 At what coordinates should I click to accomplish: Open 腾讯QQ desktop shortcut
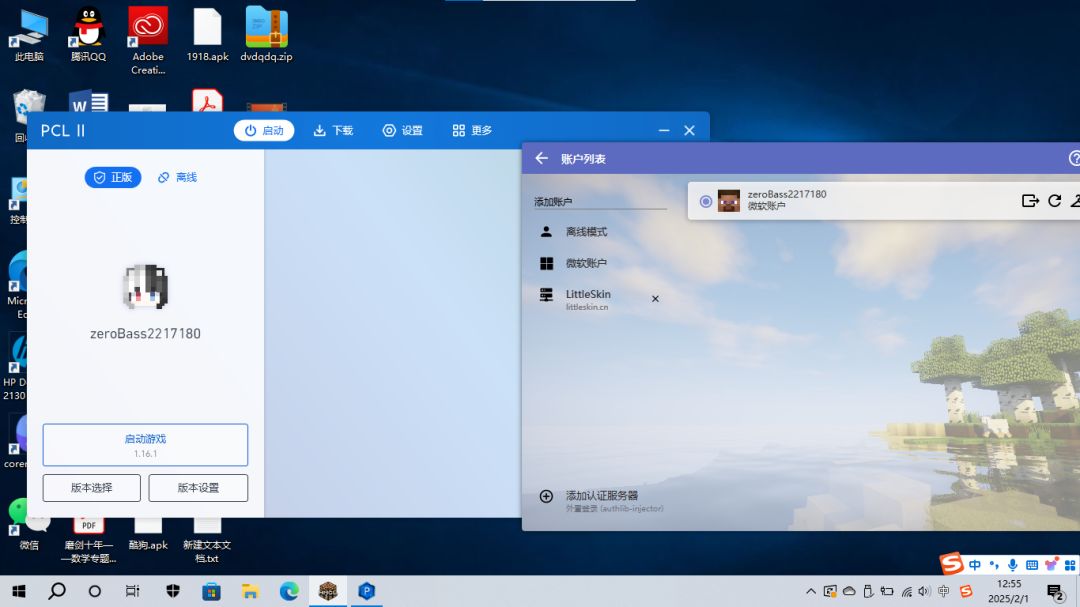coord(88,36)
